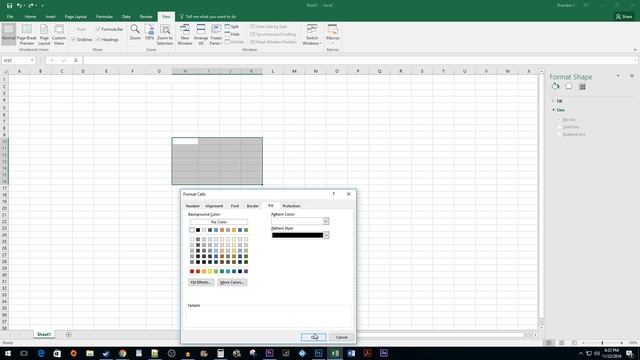Select the Gradient line radio option
Viewport: 640px width, 360px height.
coord(560,134)
